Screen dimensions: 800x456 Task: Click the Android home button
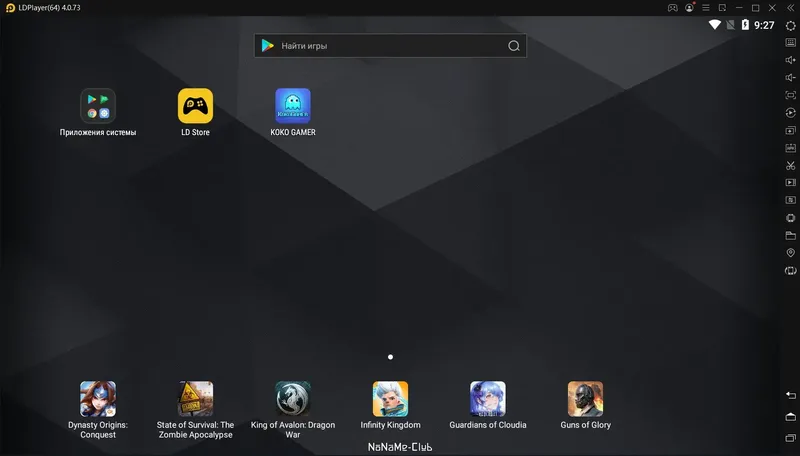(790, 417)
